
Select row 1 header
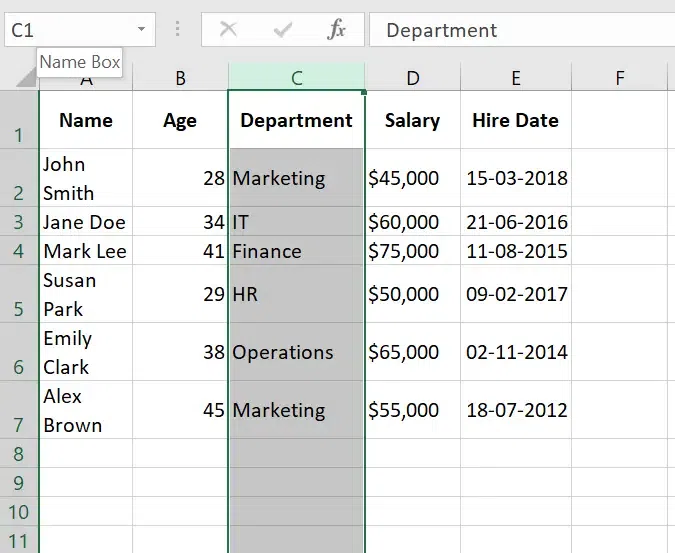[19, 120]
